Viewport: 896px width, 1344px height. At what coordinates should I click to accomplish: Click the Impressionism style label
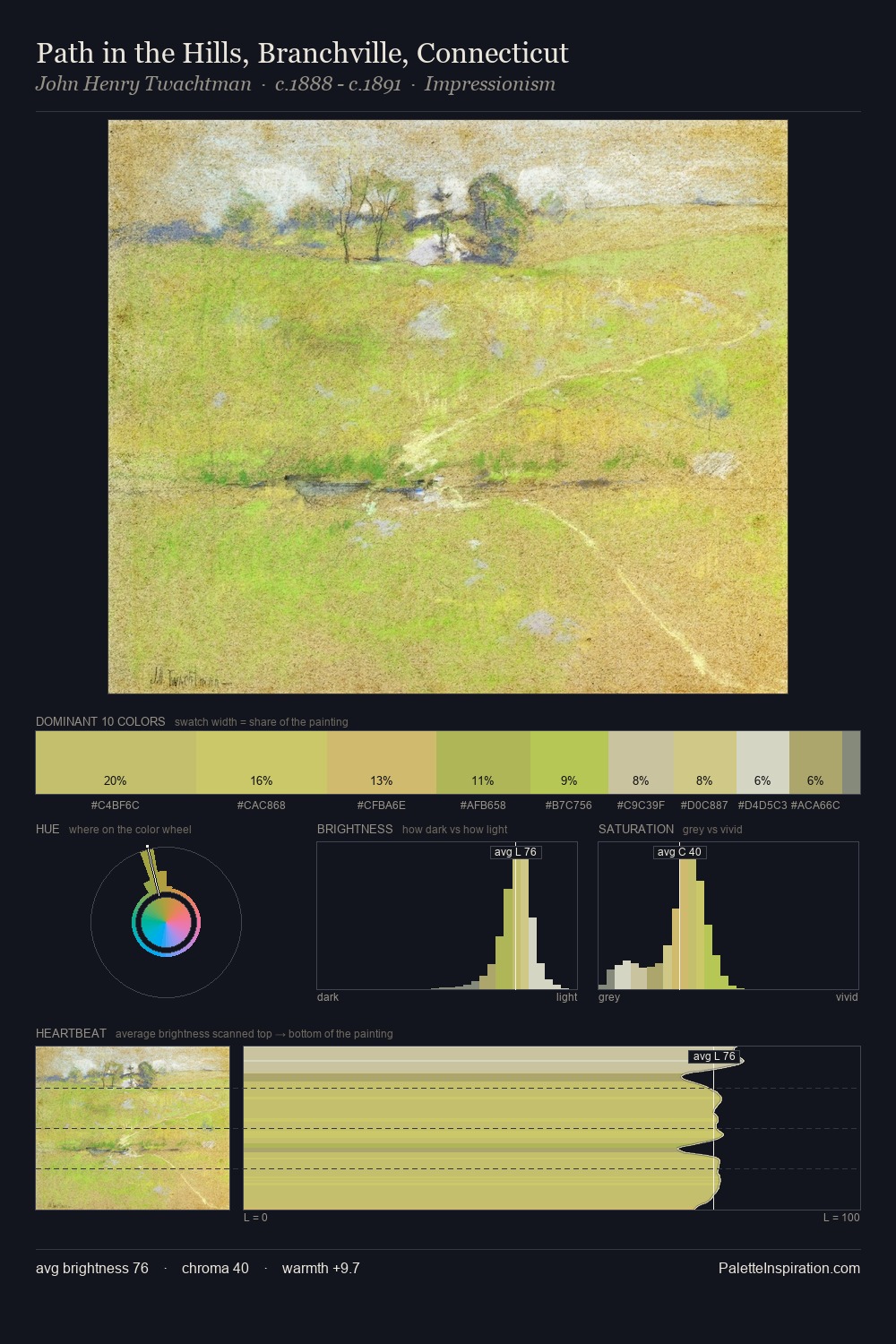[490, 84]
